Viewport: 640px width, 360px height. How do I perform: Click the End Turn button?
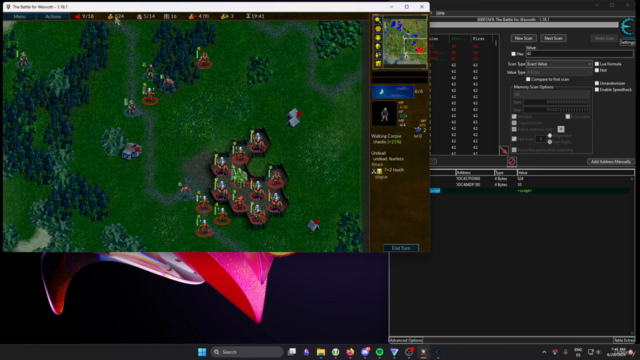(x=401, y=248)
